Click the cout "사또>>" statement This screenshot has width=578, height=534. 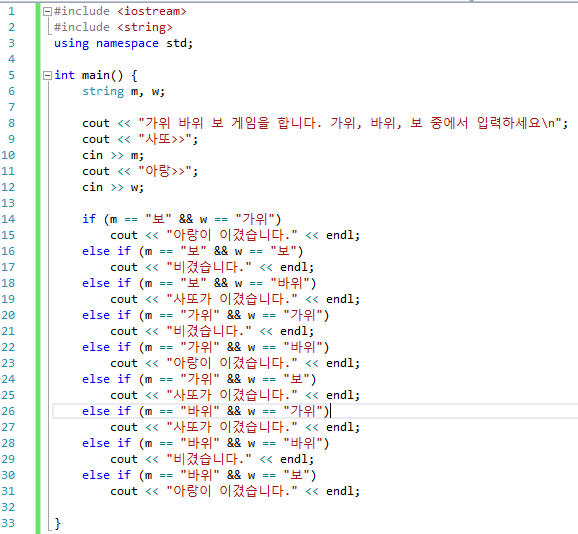tap(140, 139)
